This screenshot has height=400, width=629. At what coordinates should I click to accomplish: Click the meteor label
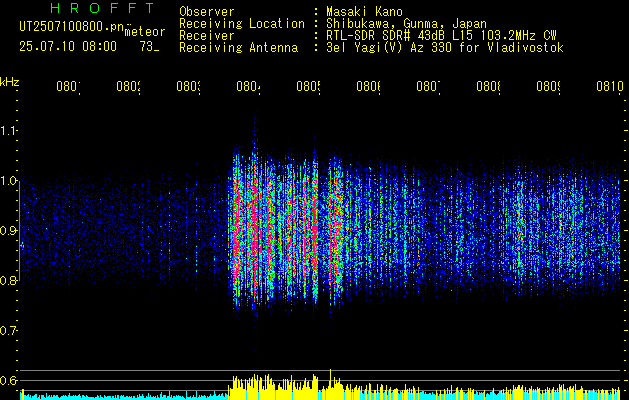145,32
